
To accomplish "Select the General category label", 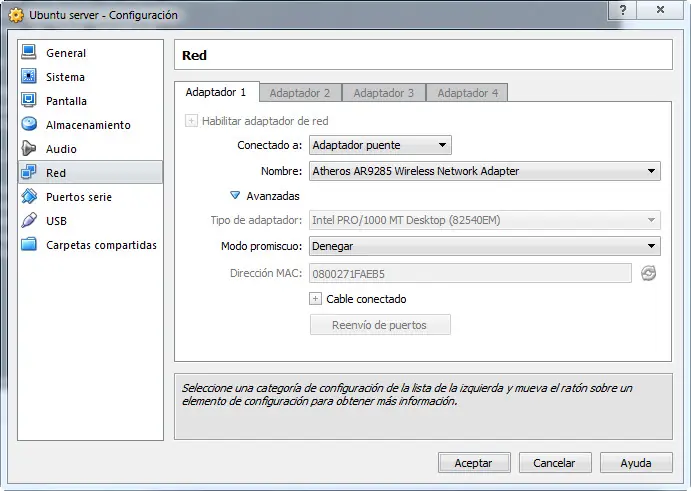I will tap(66, 53).
